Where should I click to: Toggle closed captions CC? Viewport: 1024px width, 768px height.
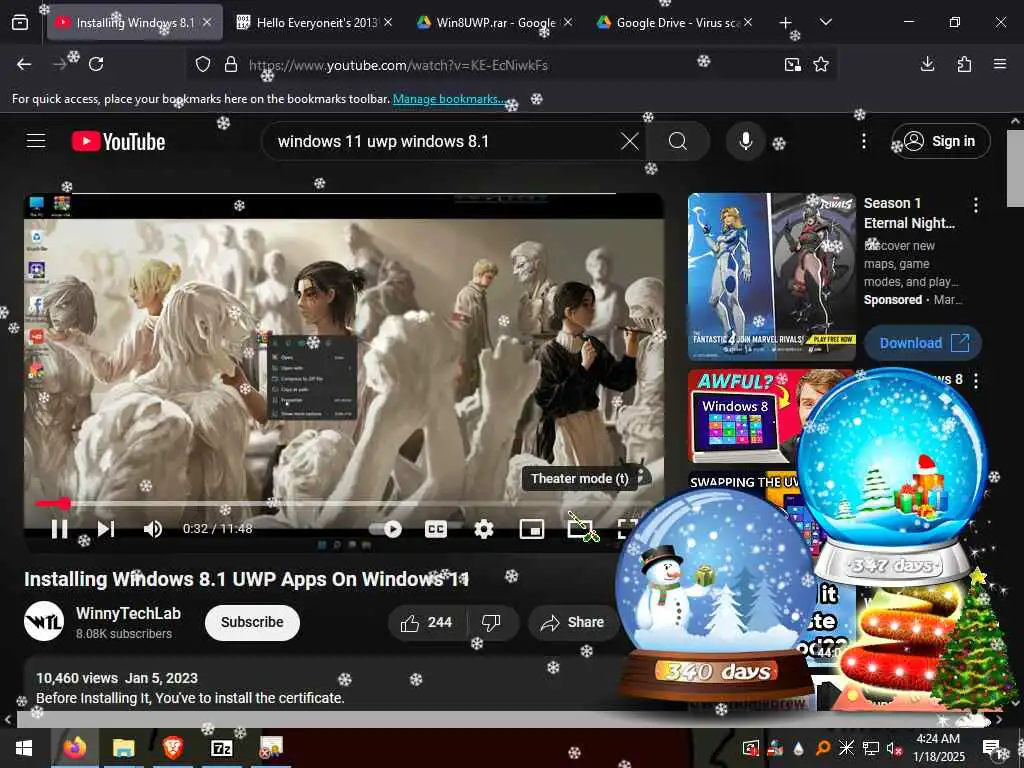(x=436, y=529)
